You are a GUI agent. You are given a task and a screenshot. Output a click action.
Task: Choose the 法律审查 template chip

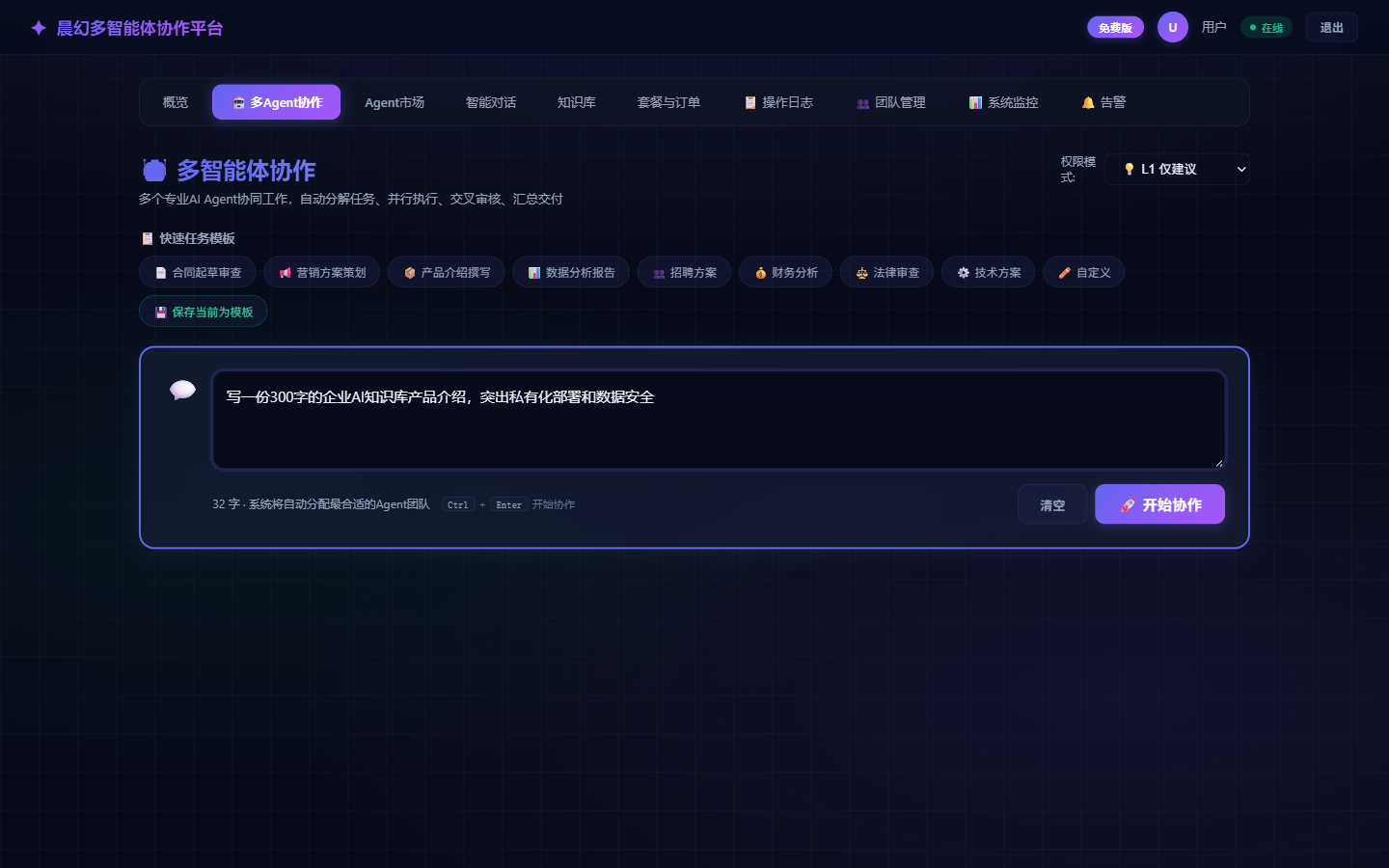click(887, 272)
